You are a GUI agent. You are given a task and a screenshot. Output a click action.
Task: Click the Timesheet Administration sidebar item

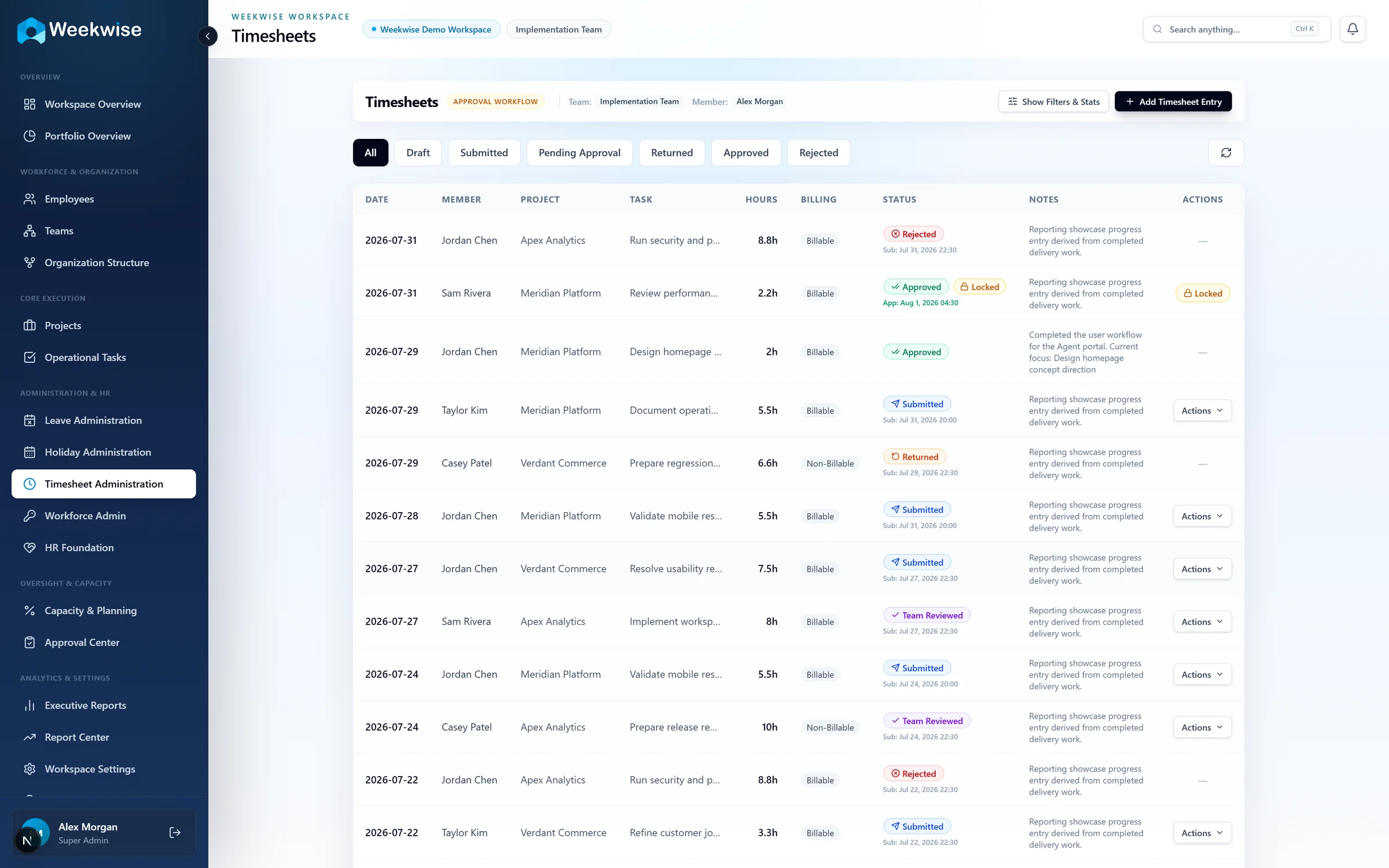pos(104,484)
